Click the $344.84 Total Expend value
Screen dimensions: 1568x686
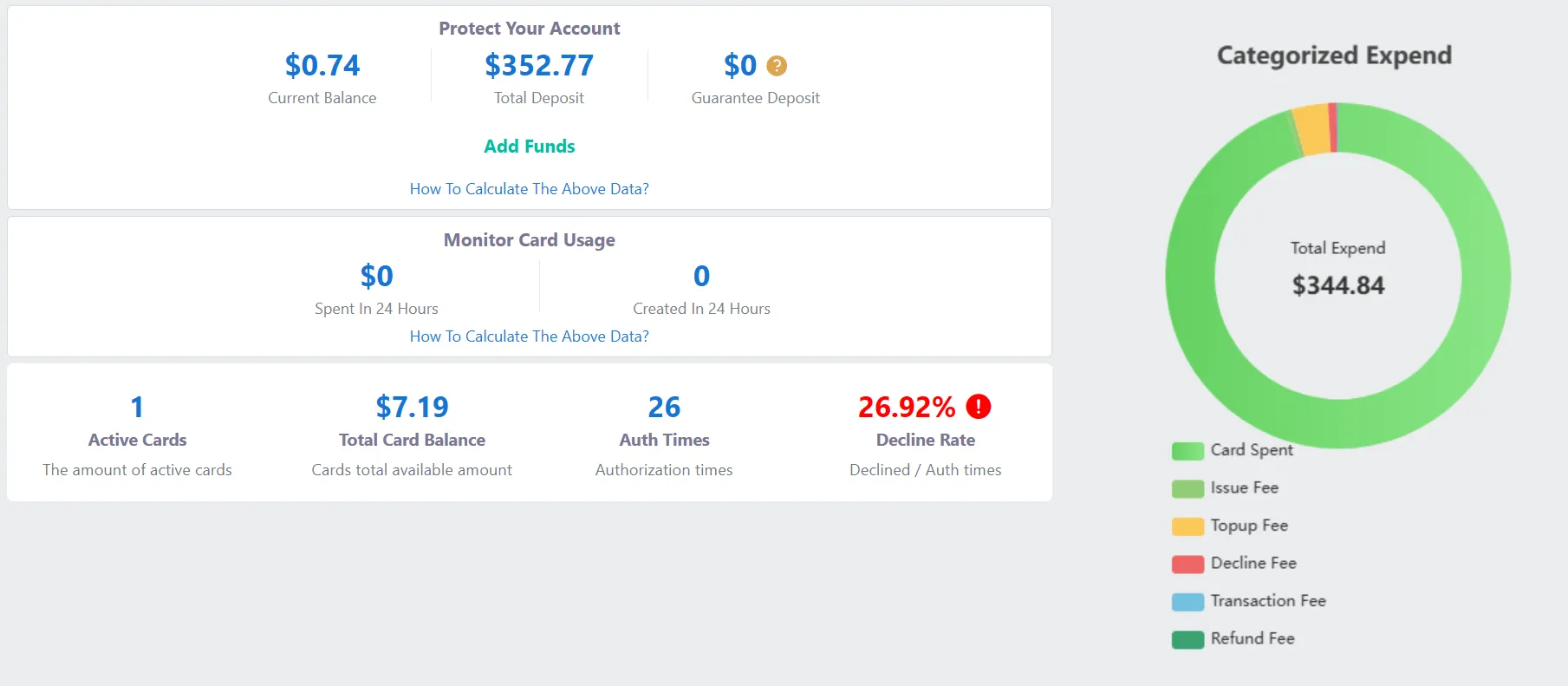click(x=1337, y=285)
